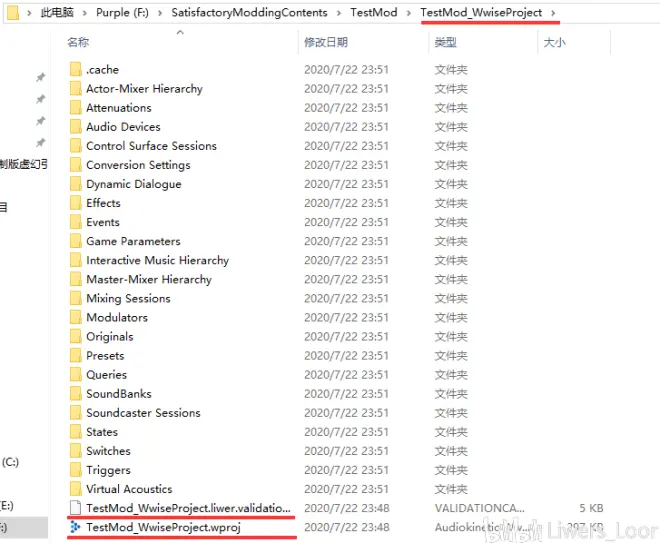The height and width of the screenshot is (543, 660).
Task: Sort by the 类型 column header
Action: pyautogui.click(x=445, y=42)
